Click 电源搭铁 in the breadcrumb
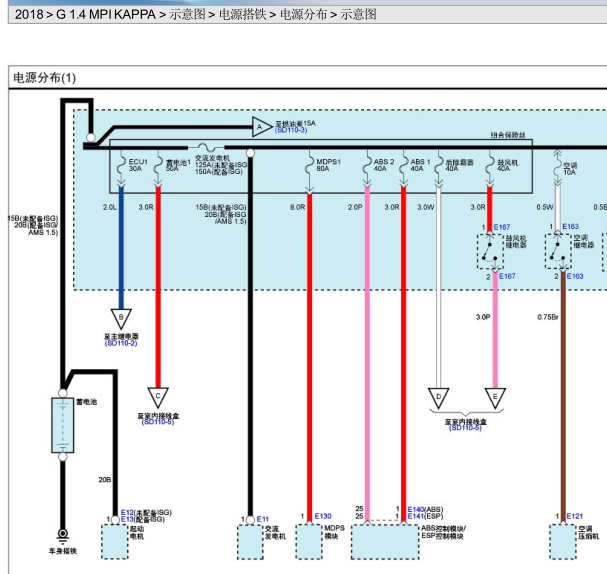The height and width of the screenshot is (574, 607). 243,15
